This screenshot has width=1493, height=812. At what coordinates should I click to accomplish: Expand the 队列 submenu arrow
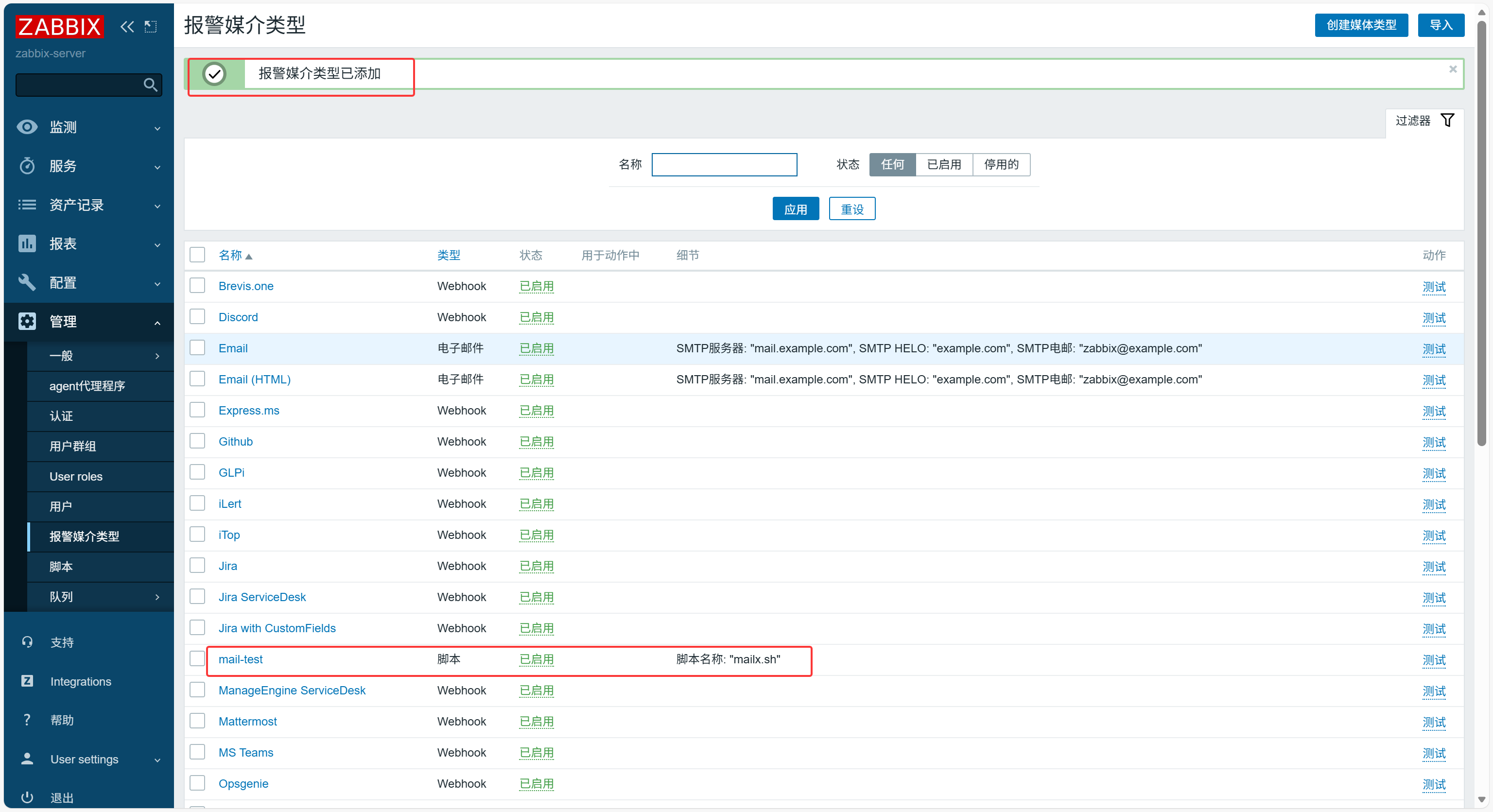click(x=157, y=597)
